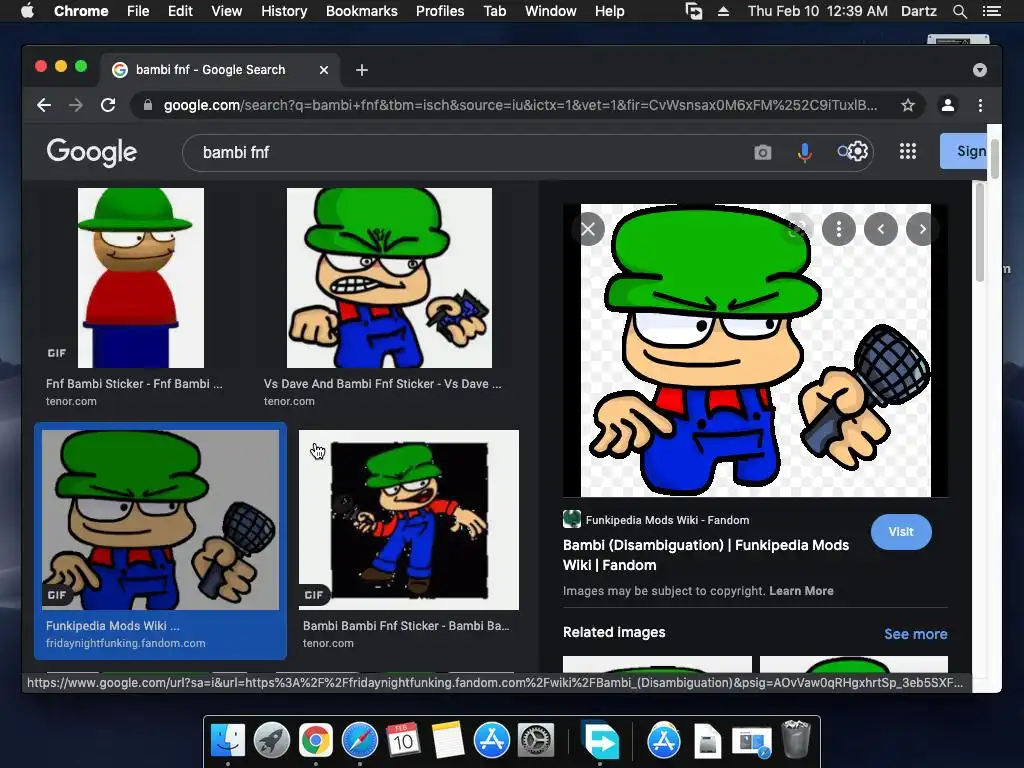Open Launchpad from the Dock
1024x768 pixels.
pos(272,741)
